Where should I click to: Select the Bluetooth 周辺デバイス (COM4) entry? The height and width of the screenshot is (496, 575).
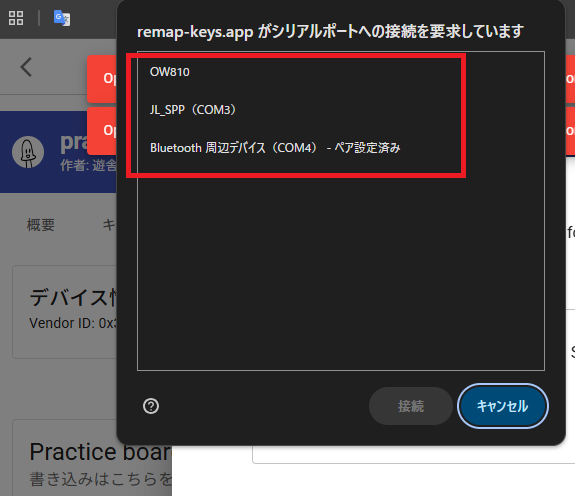tap(341, 148)
